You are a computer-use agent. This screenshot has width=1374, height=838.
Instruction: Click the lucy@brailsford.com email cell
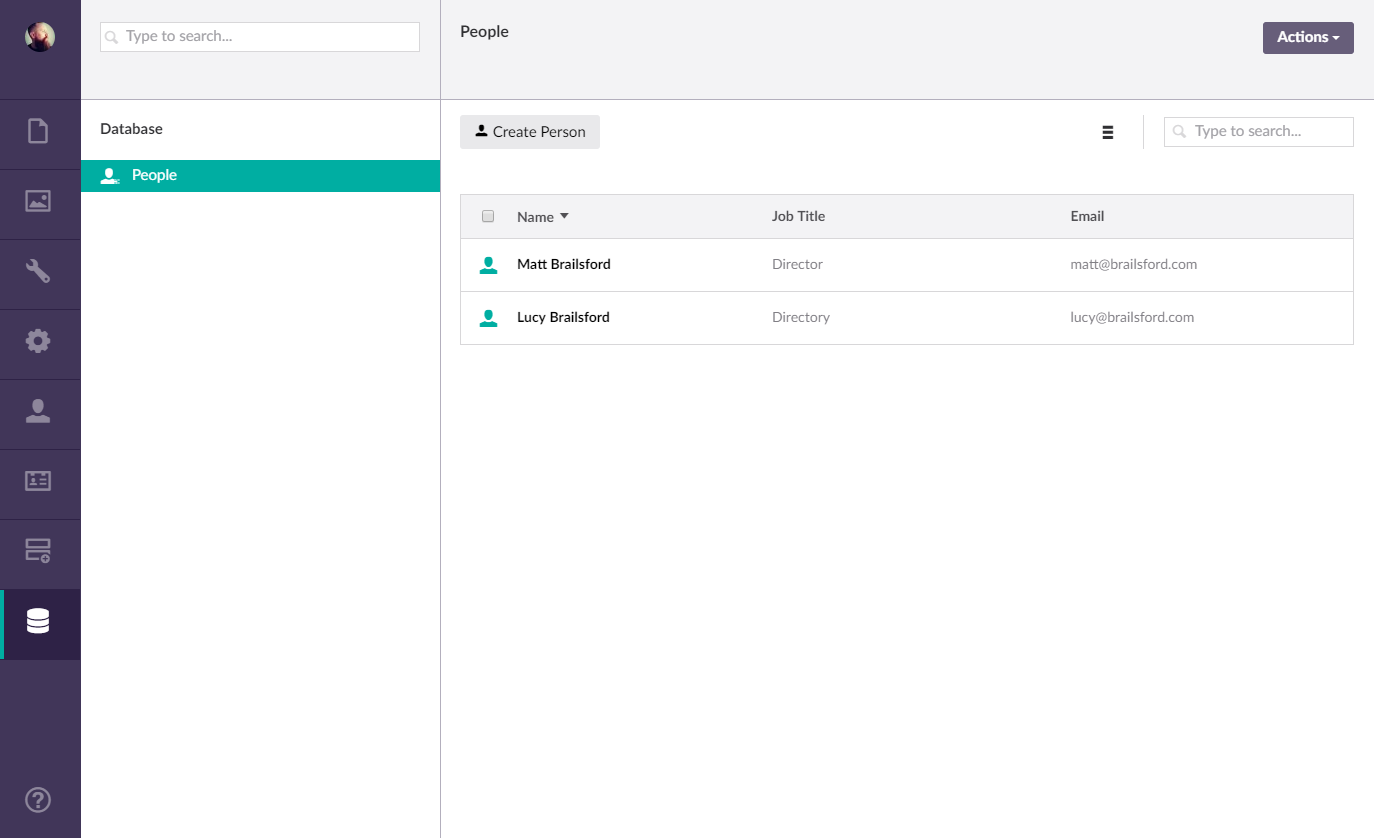[1132, 318]
